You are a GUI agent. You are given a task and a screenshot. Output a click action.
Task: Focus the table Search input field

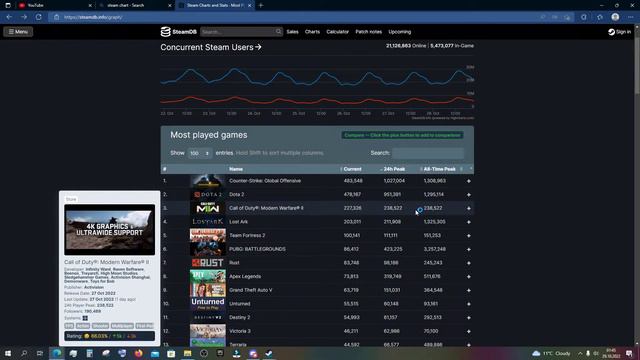pos(428,153)
